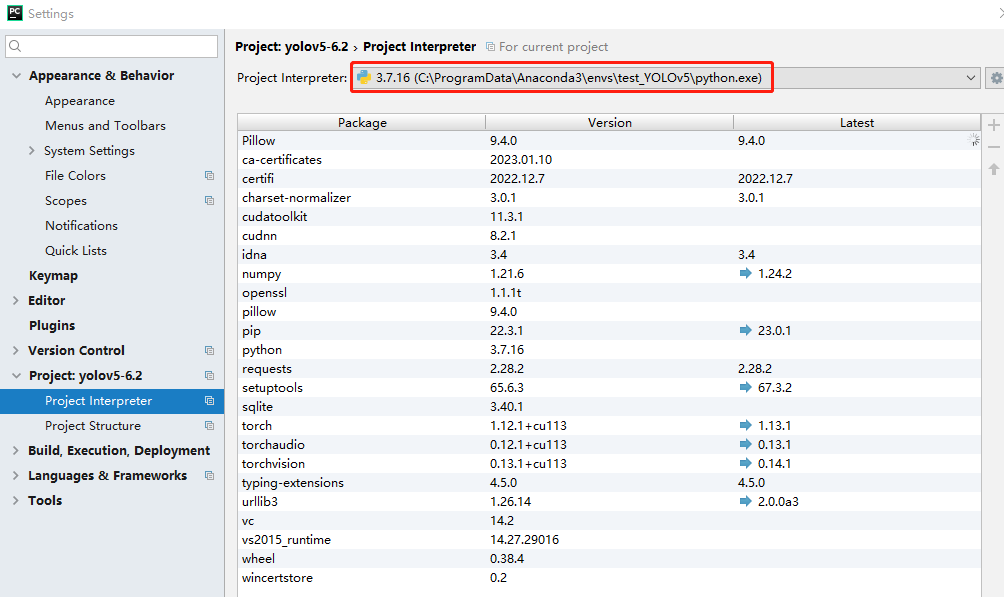Select the Pillow package row
The height and width of the screenshot is (597, 1004).
tap(609, 140)
